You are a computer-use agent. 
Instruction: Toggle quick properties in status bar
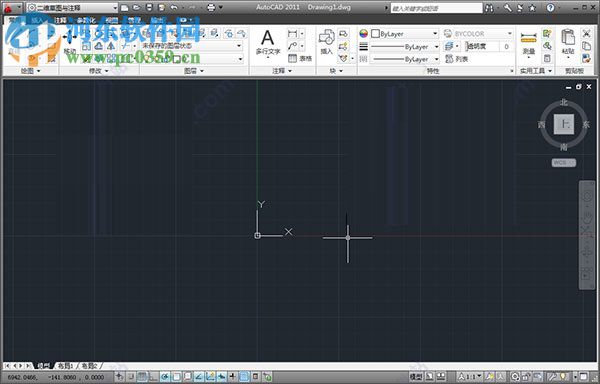(x=256, y=377)
